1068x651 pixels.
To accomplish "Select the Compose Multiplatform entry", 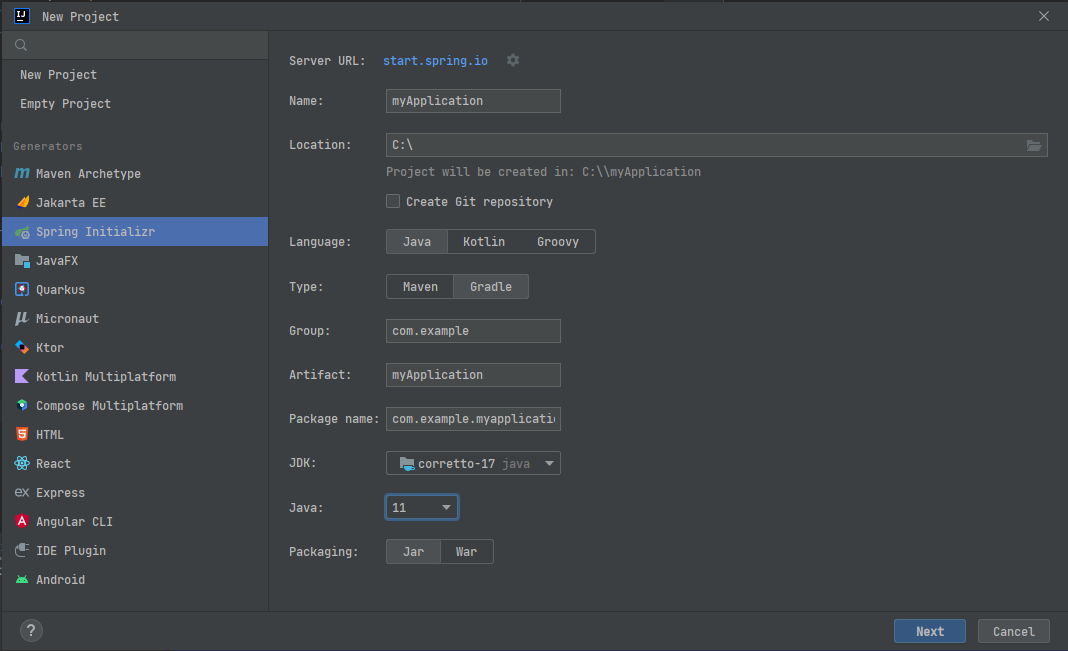I will (135, 406).
